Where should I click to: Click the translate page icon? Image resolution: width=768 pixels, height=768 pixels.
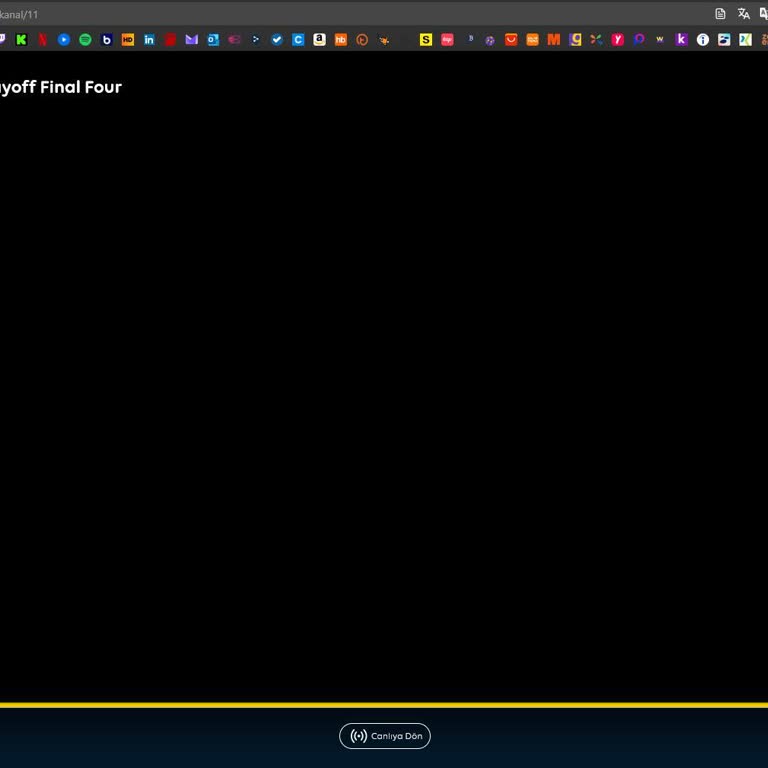743,14
